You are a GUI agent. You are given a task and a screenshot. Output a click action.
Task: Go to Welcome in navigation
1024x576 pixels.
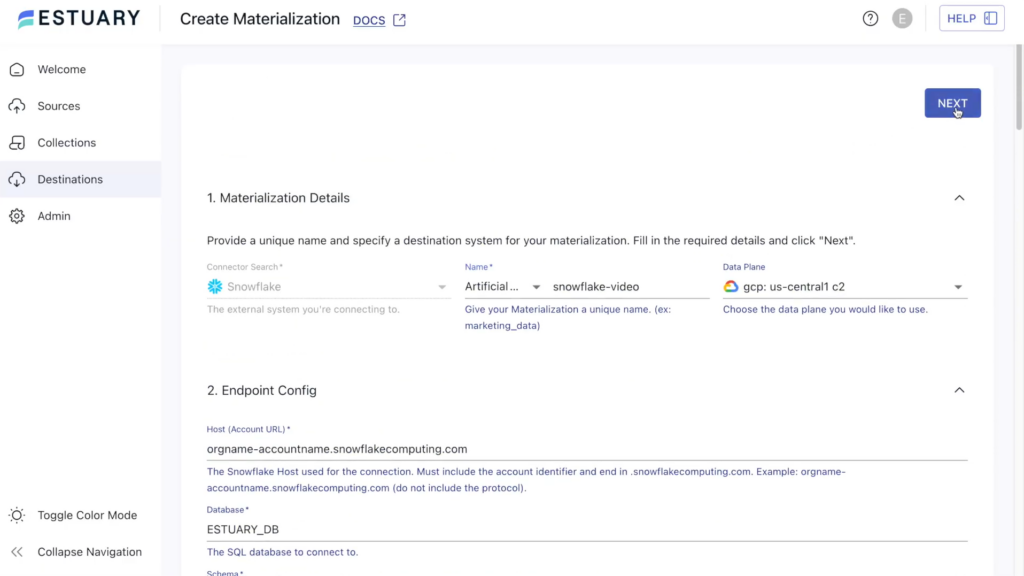point(61,69)
